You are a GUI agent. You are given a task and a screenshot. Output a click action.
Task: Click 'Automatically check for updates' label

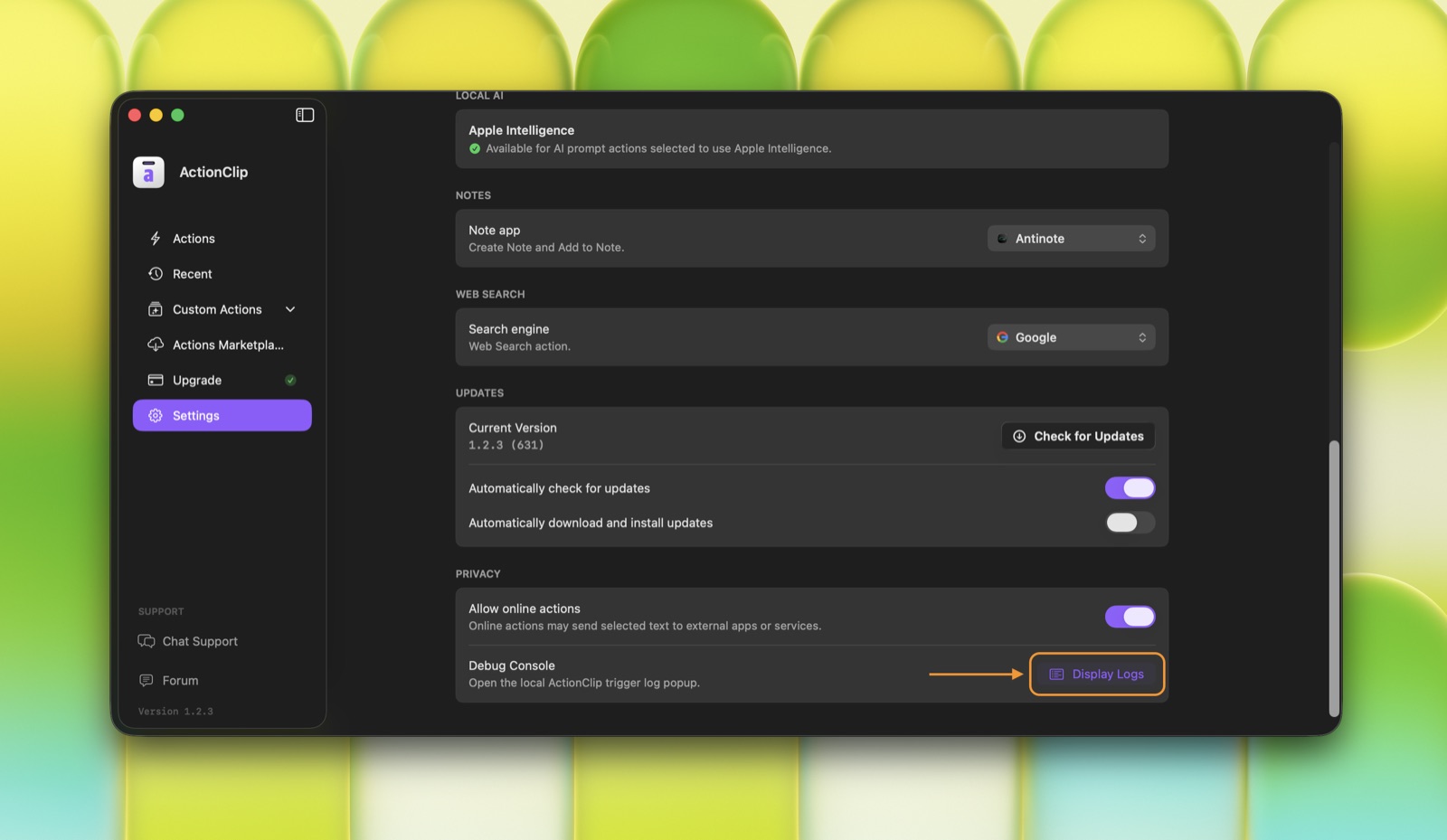[559, 488]
